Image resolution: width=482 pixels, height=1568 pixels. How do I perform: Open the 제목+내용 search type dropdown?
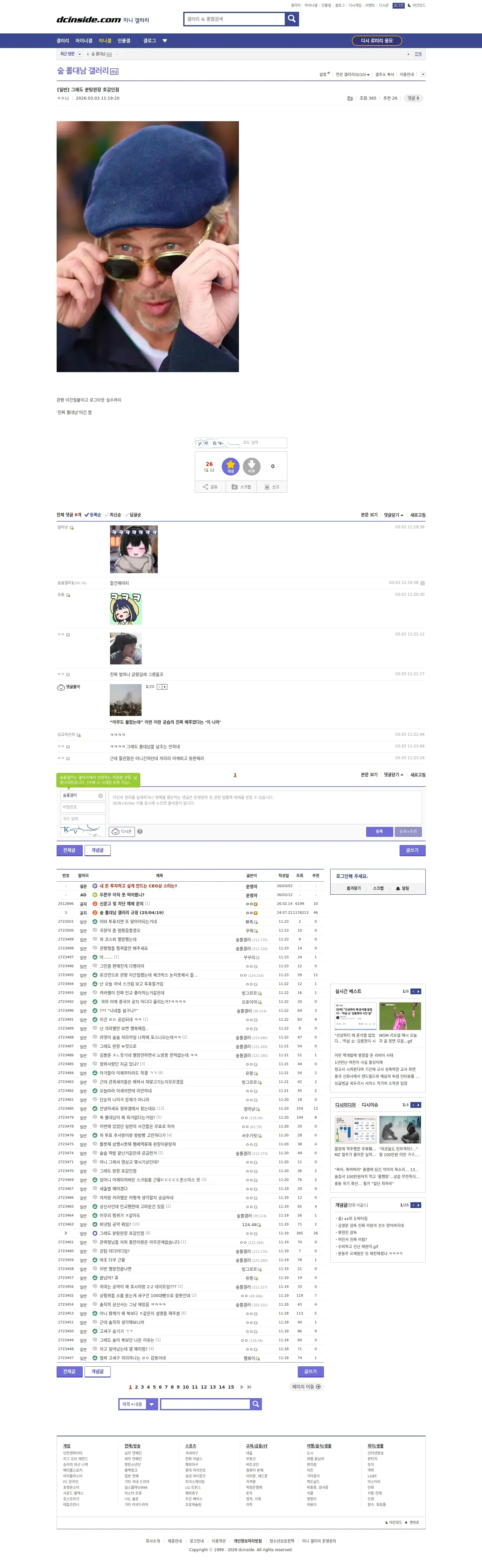tap(139, 1404)
